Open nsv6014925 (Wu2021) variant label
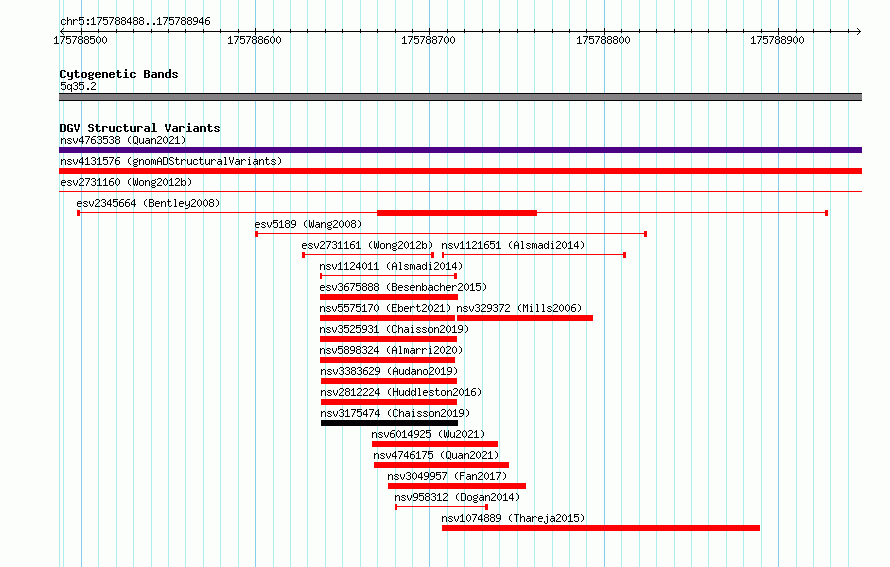Screen dimensions: 890x567 tap(429, 434)
